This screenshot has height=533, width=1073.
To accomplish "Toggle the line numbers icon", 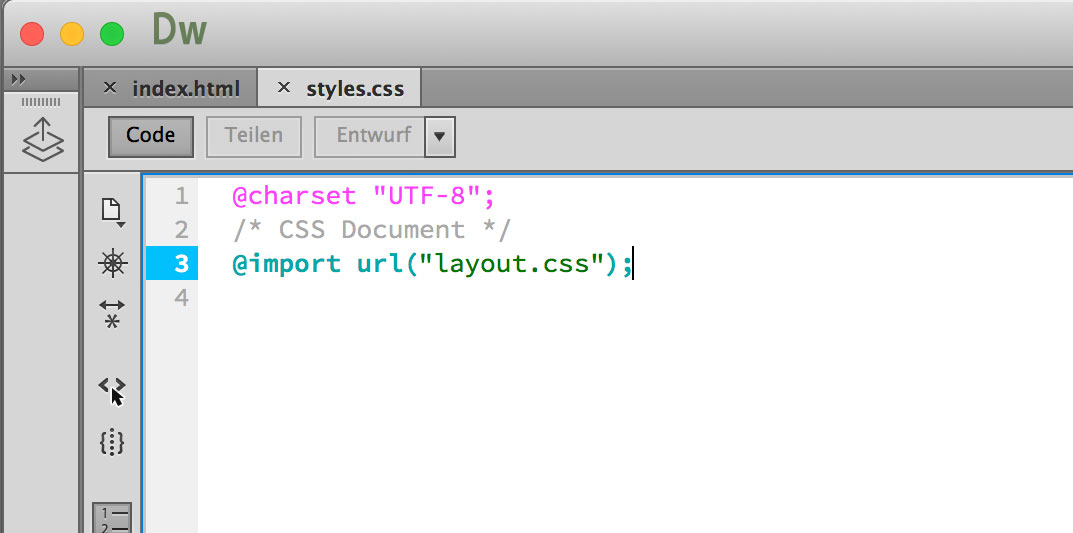I will pos(112,518).
